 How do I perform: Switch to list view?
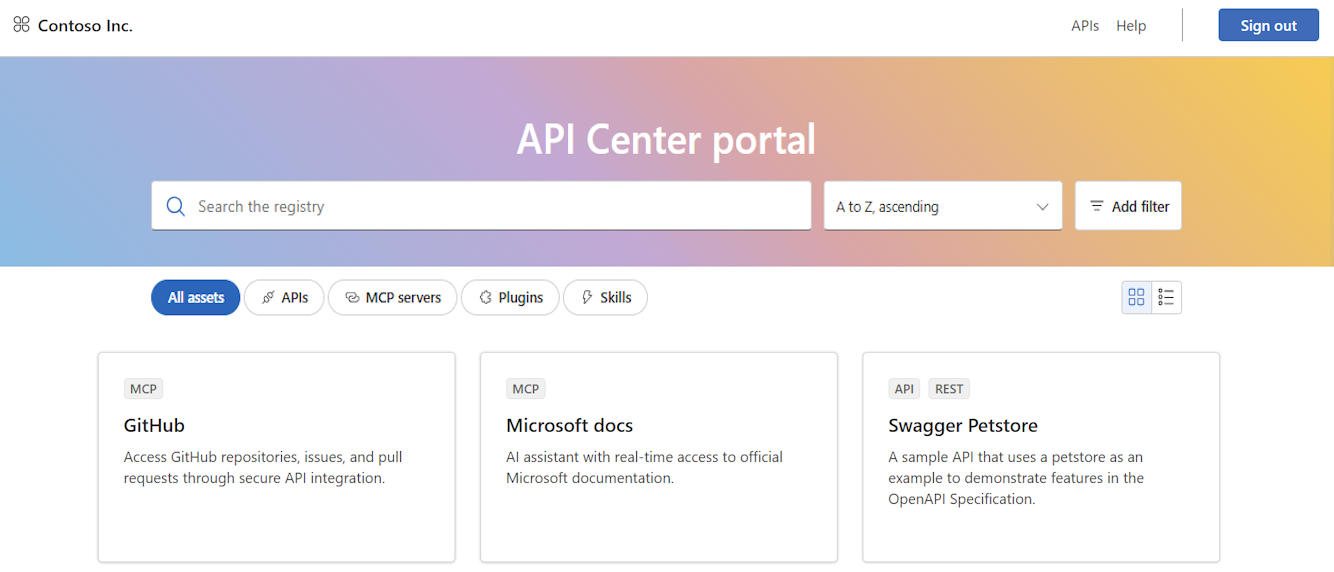pyautogui.click(x=1166, y=297)
